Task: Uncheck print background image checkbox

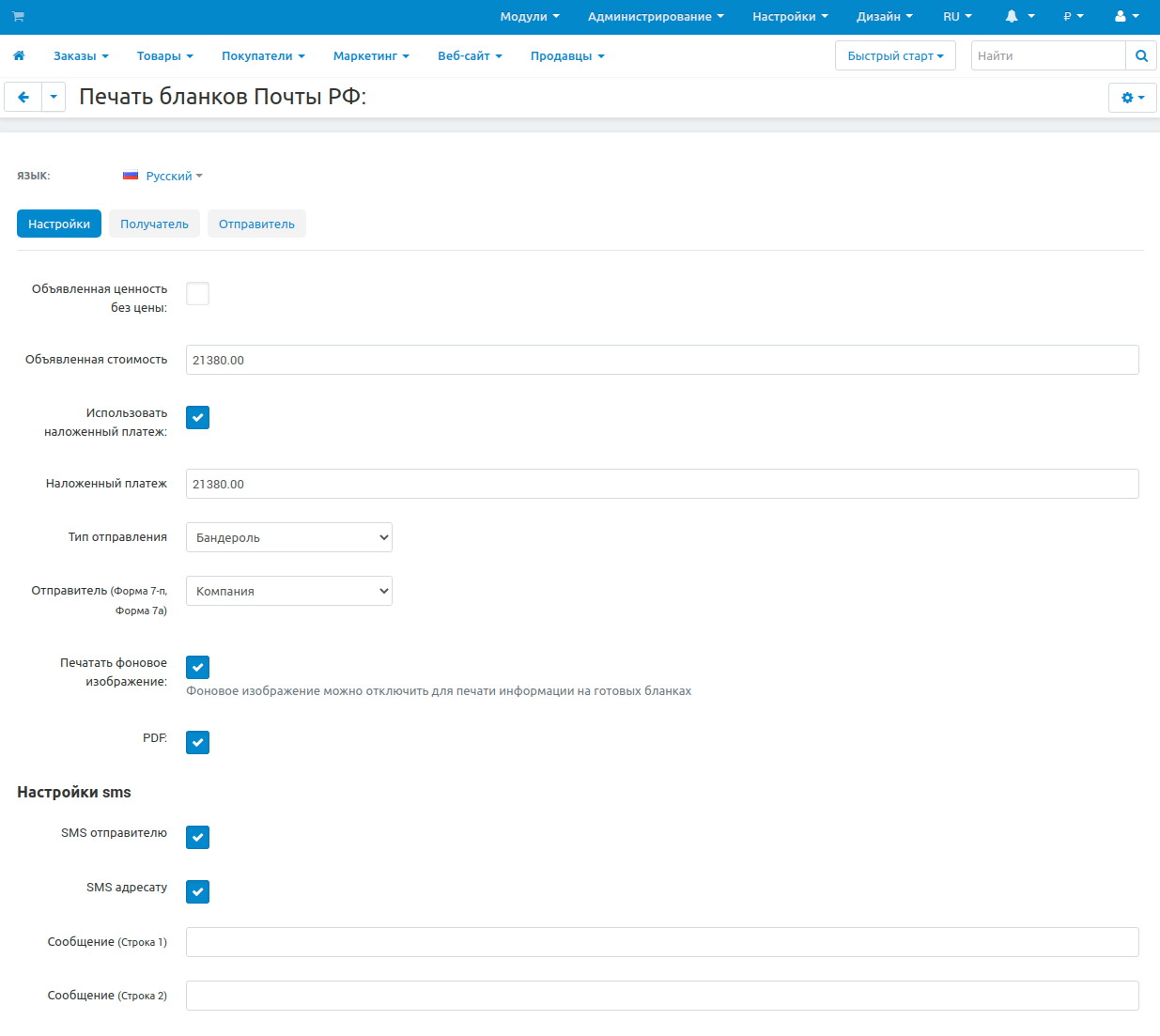Action: [x=197, y=667]
